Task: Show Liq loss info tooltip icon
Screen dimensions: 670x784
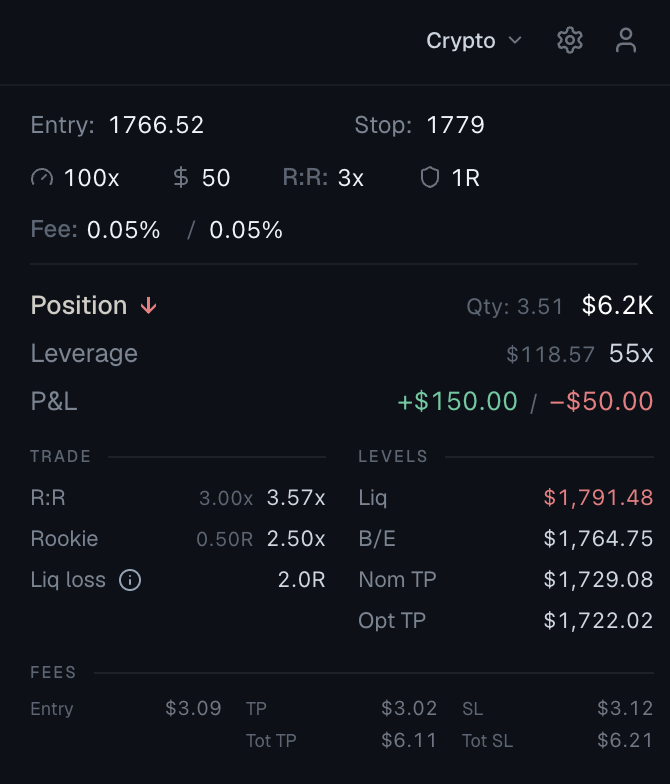Action: 130,580
